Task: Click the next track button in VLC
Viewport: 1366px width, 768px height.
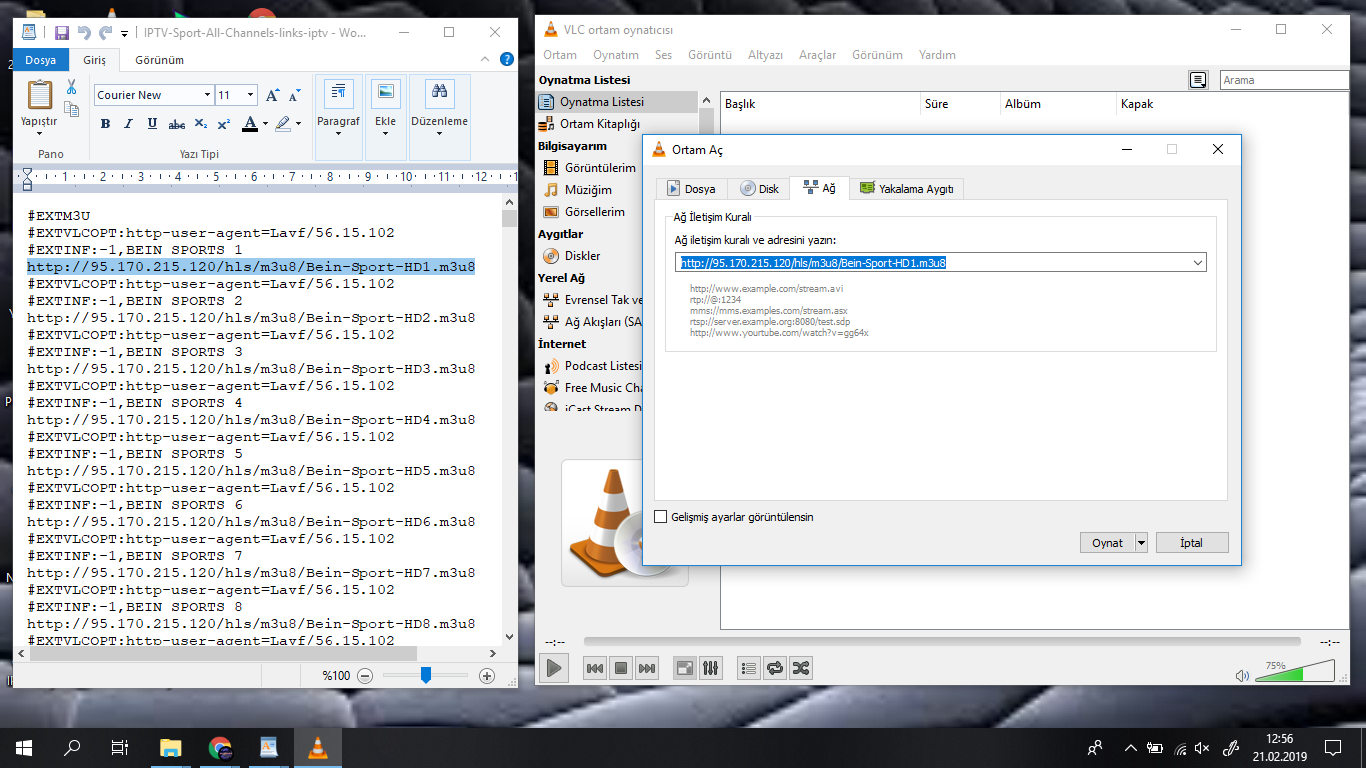Action: pyautogui.click(x=647, y=668)
